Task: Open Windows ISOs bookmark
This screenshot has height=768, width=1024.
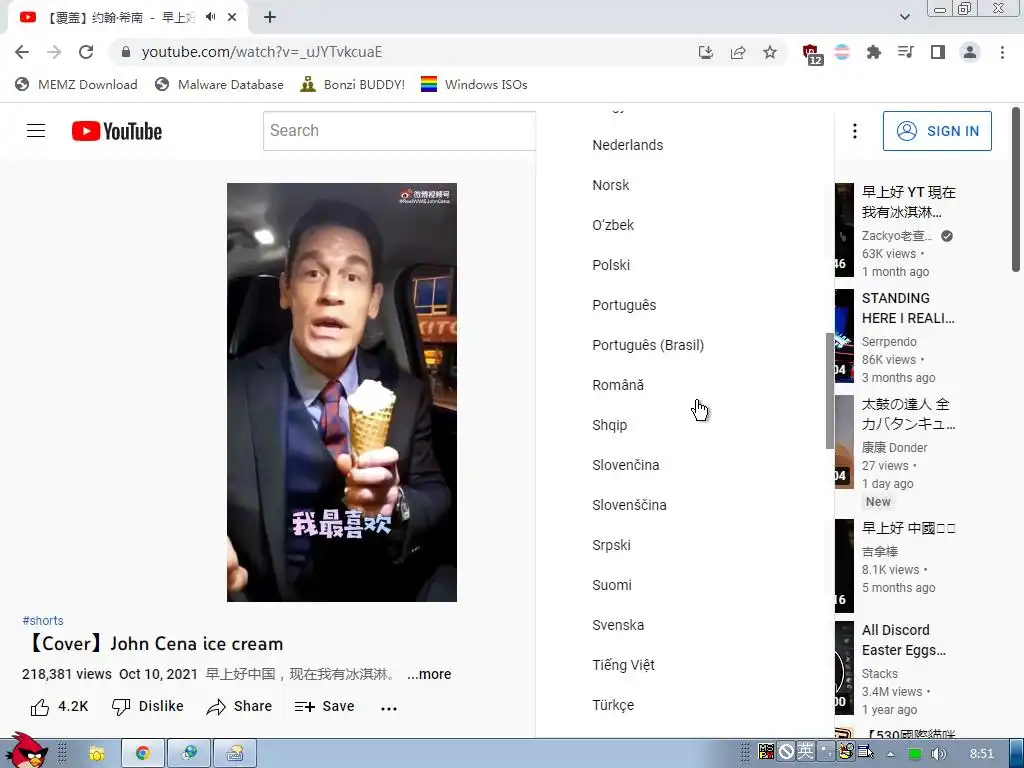Action: pyautogui.click(x=473, y=84)
